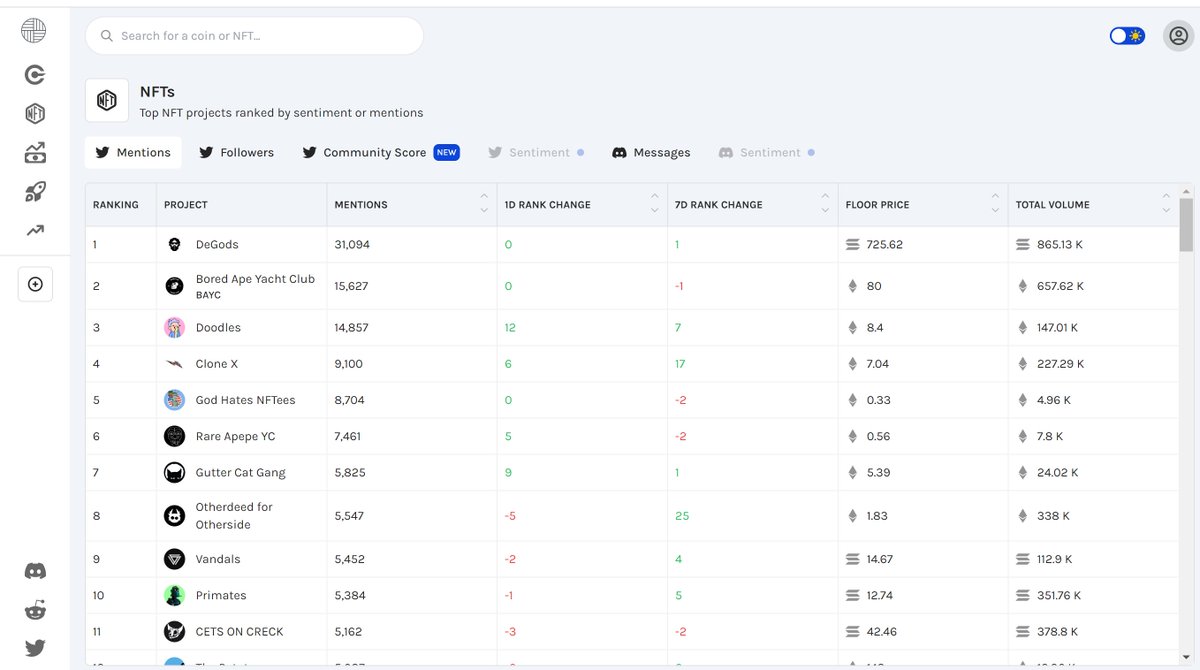Click the coin or NFT search field
Screen dimensions: 1200x670
click(254, 36)
